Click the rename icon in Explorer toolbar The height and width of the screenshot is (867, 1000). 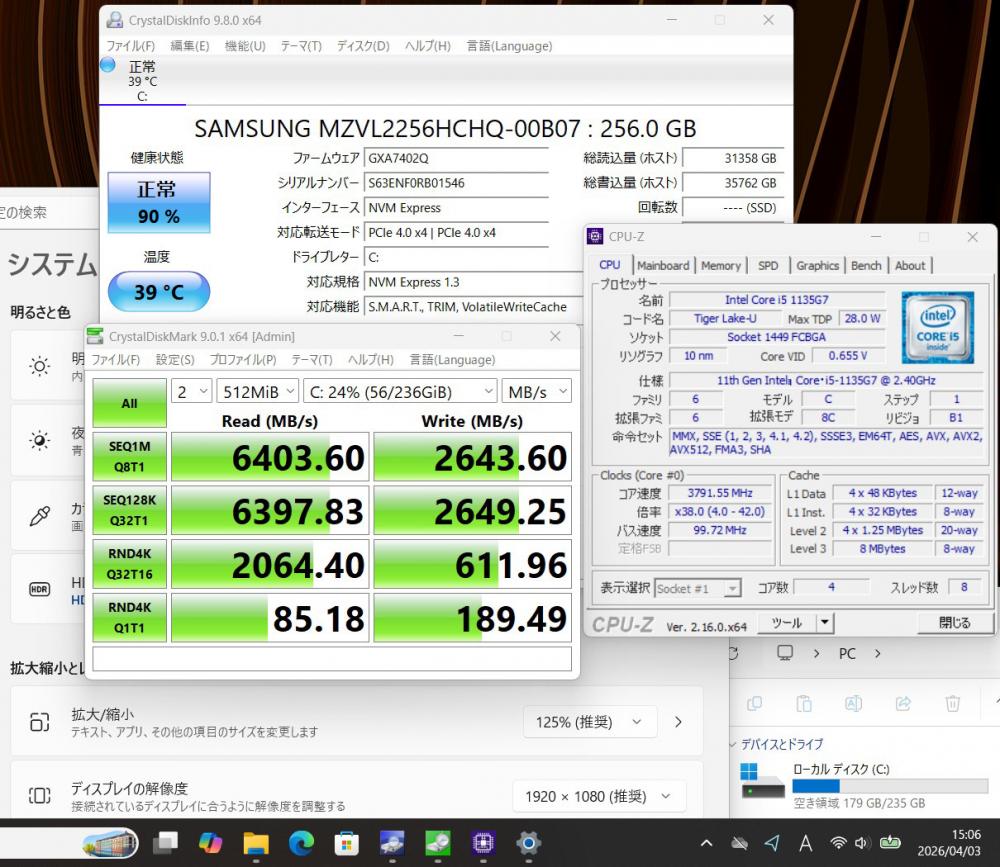853,703
